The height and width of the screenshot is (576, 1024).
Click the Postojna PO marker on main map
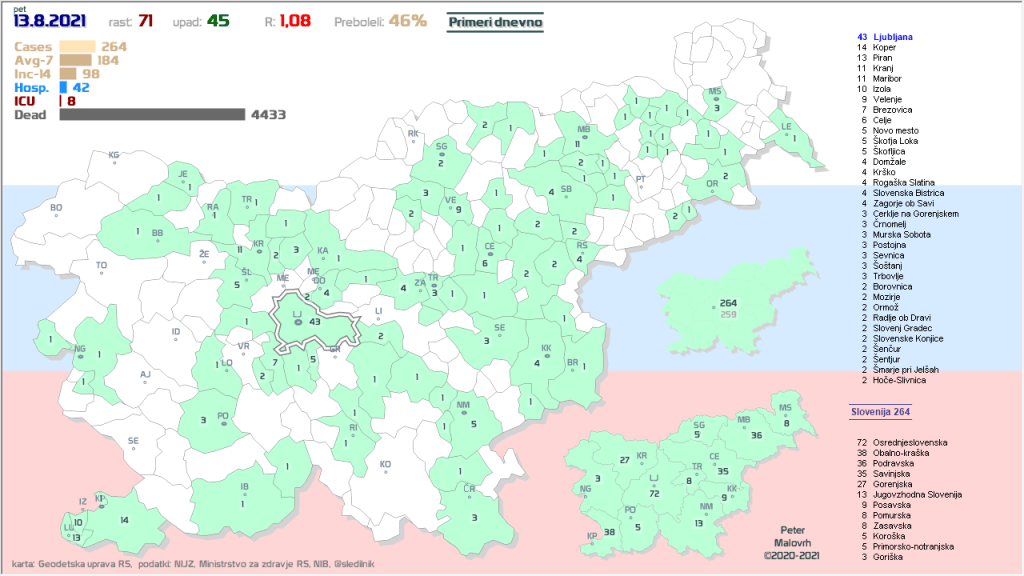coord(223,417)
